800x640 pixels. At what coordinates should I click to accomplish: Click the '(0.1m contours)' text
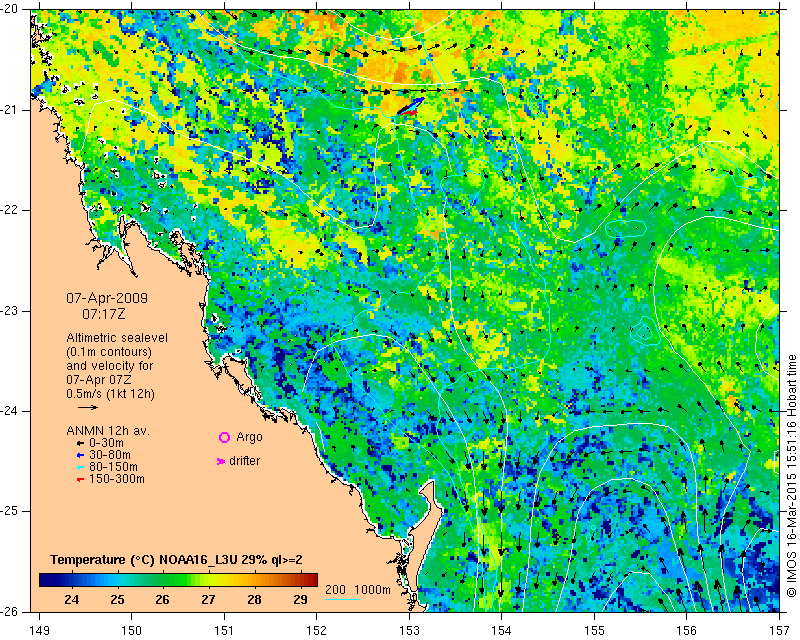109,352
